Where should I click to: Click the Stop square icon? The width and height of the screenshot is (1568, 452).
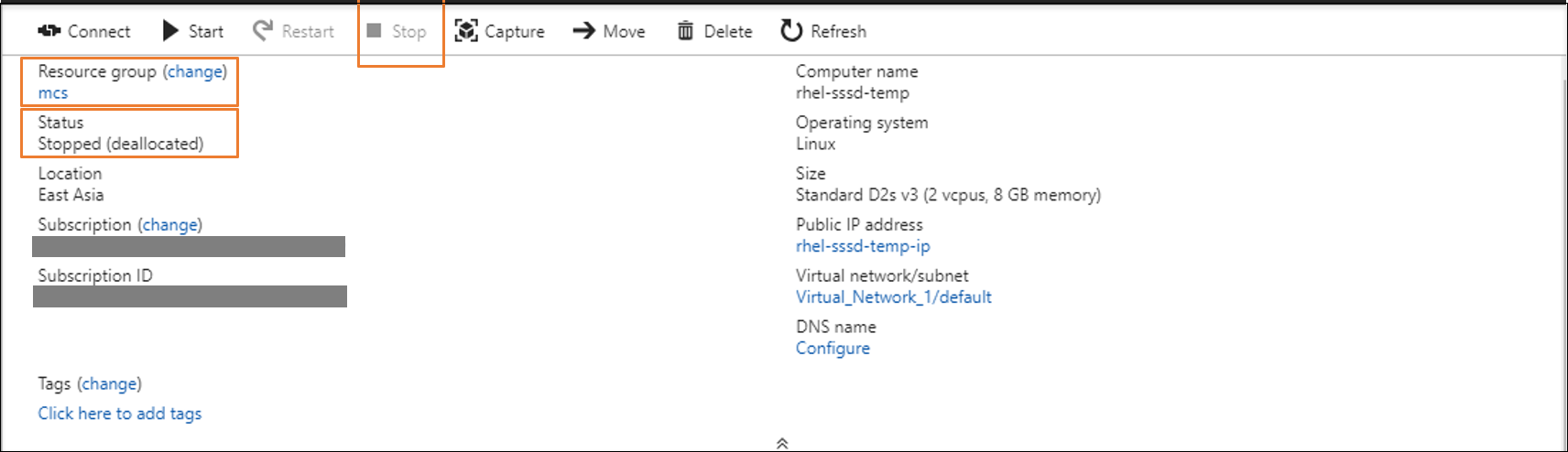pos(374,31)
